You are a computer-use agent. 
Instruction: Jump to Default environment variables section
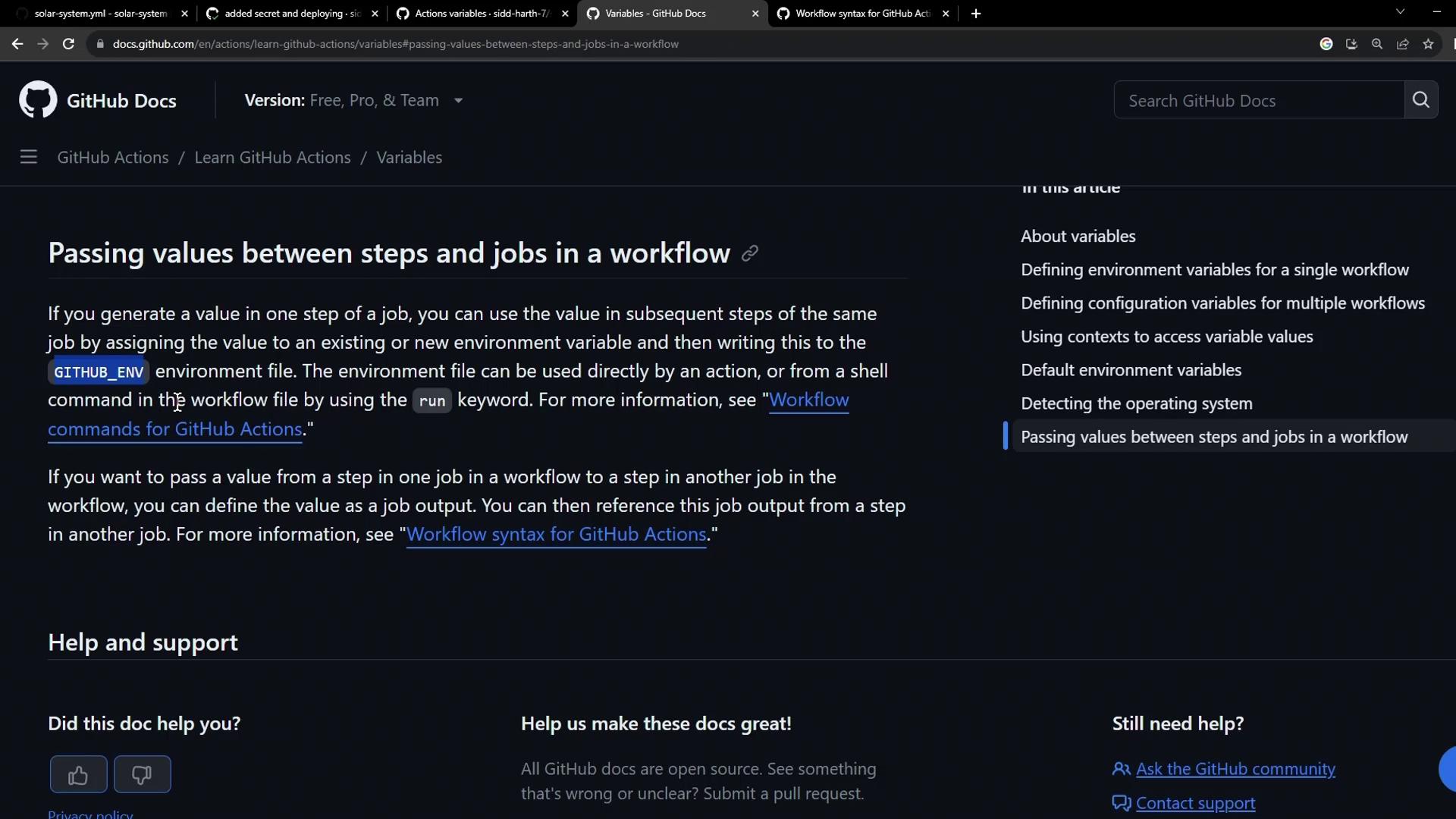pyautogui.click(x=1131, y=370)
